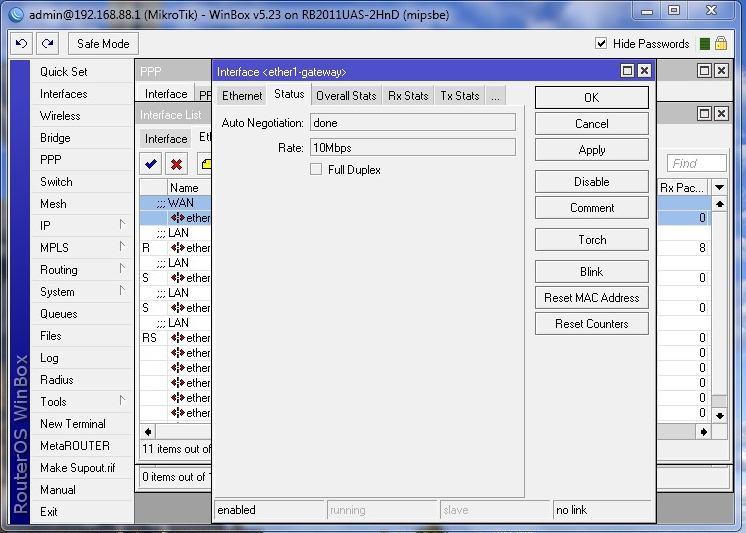Screen dimensions: 746x533
Task: Toggle the Hide Passwords checkbox
Action: 601,43
